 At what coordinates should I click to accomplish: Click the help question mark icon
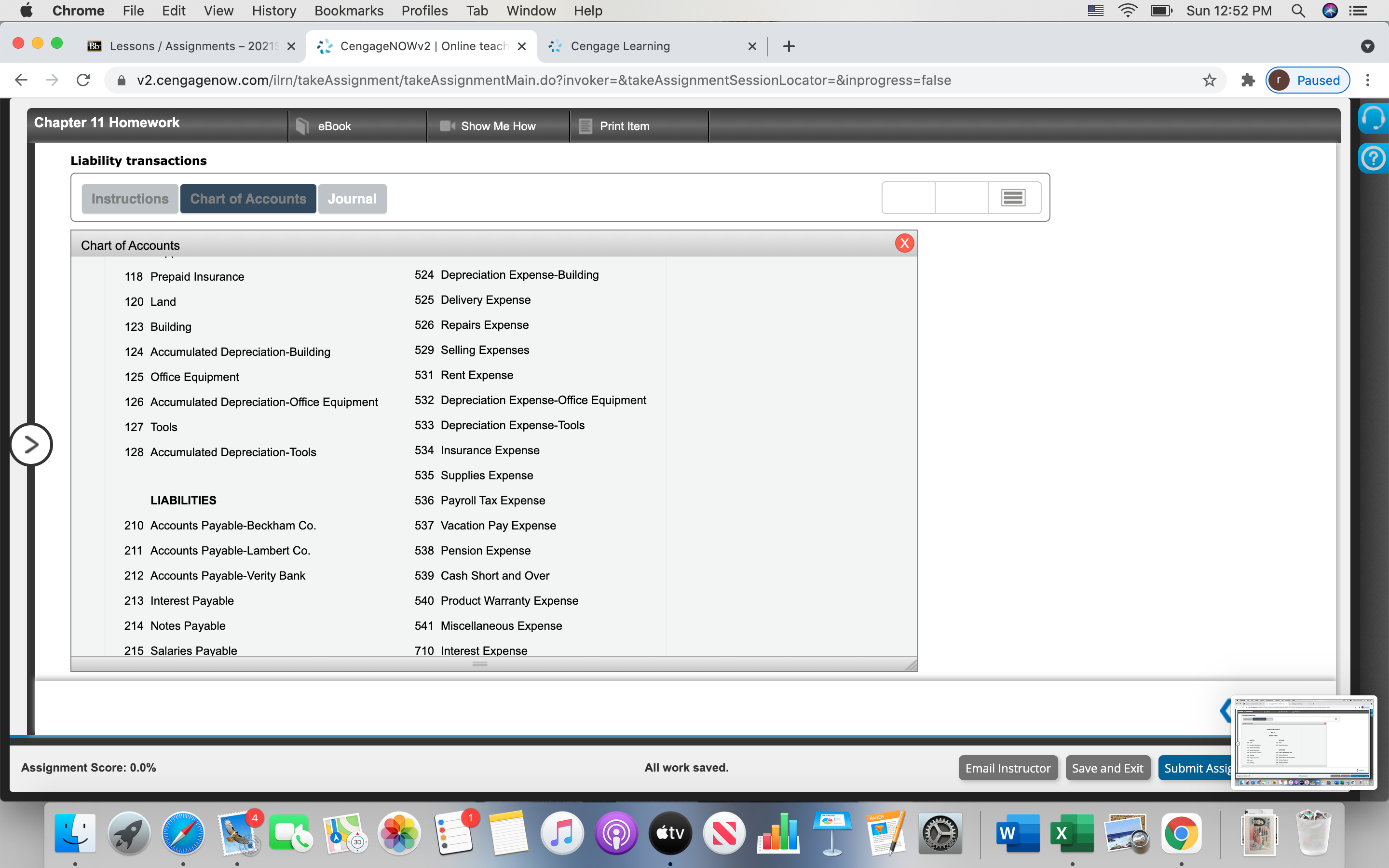click(1373, 158)
